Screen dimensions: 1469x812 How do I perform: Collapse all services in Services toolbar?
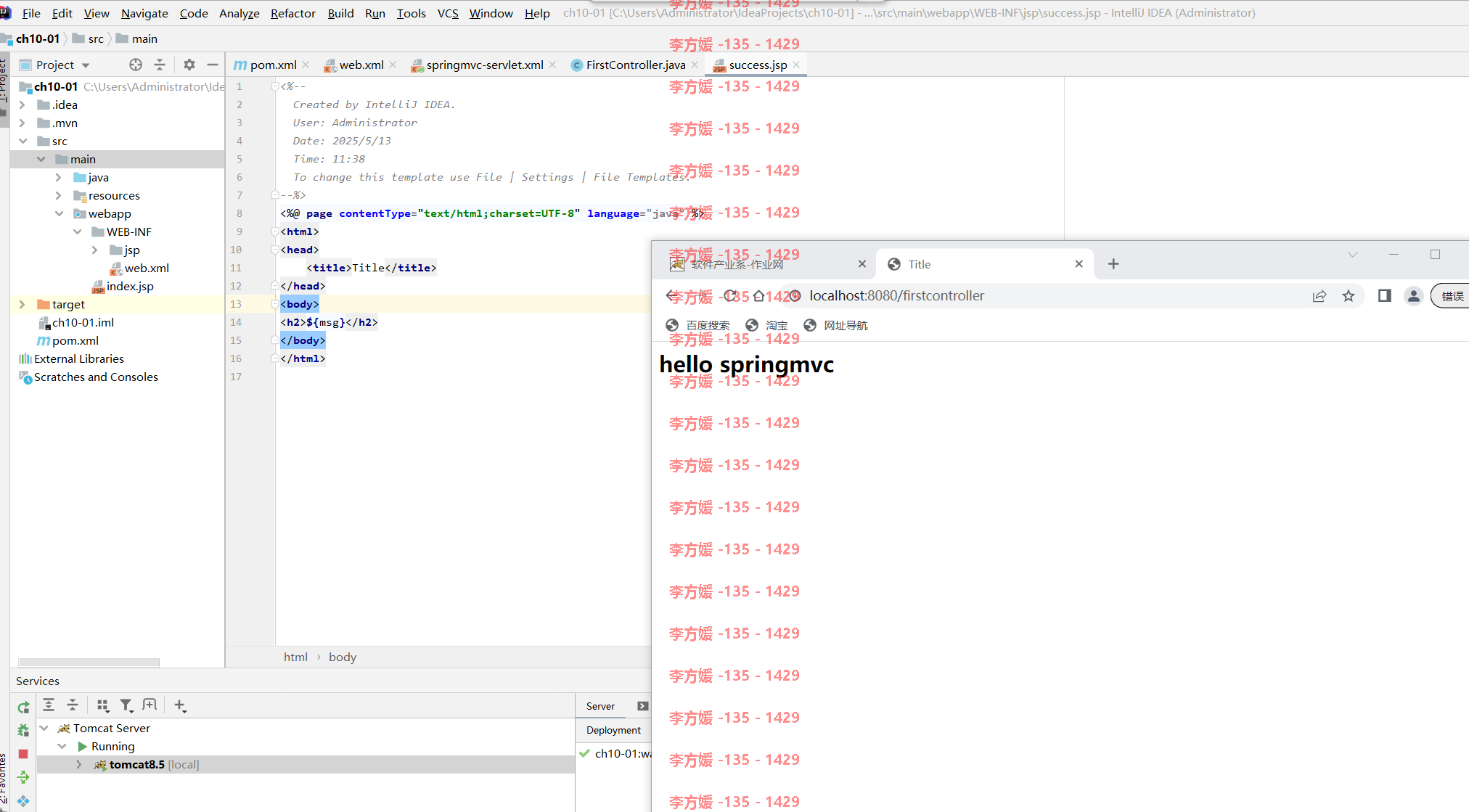(73, 705)
